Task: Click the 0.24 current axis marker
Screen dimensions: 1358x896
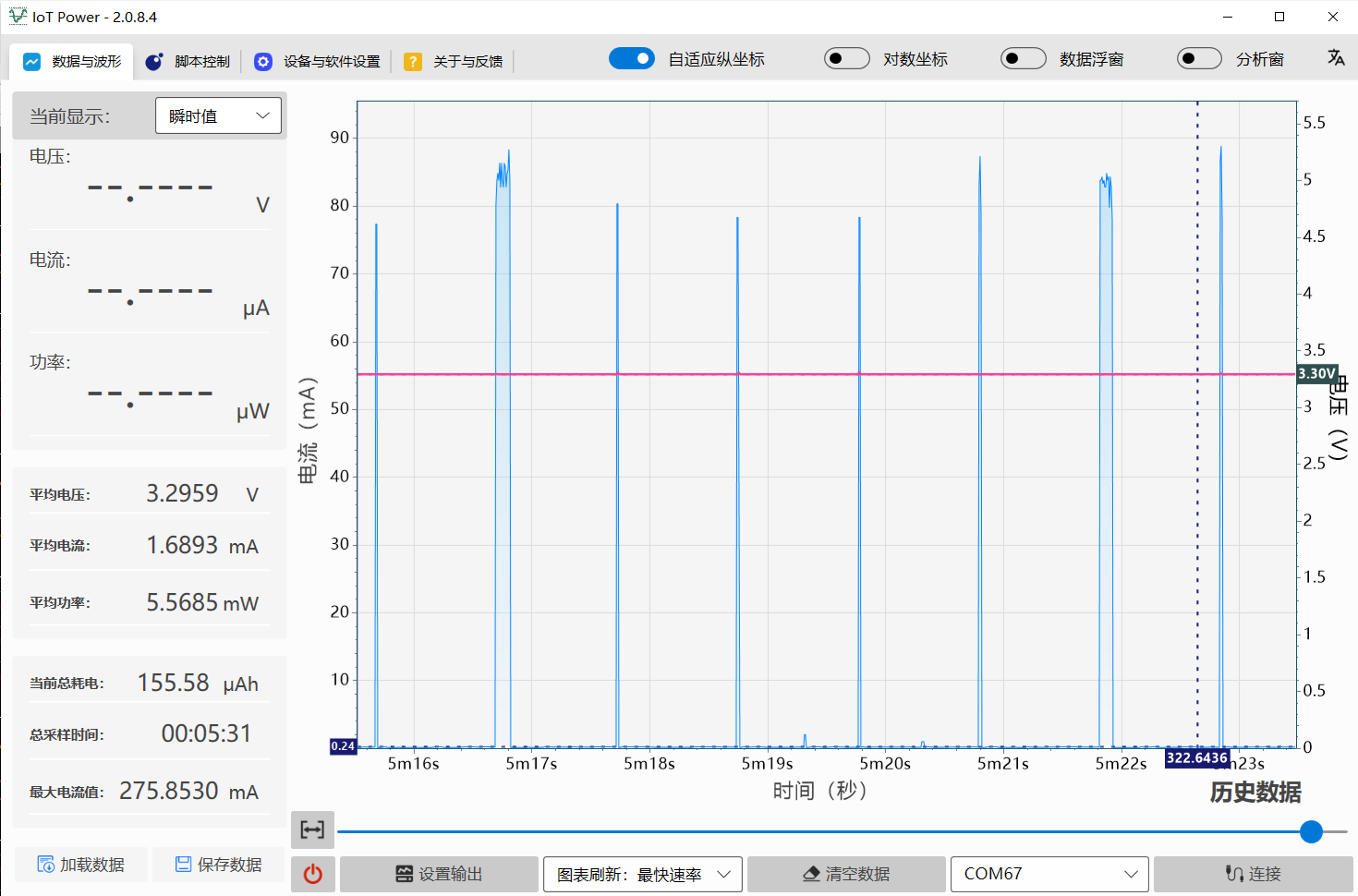Action: tap(343, 746)
